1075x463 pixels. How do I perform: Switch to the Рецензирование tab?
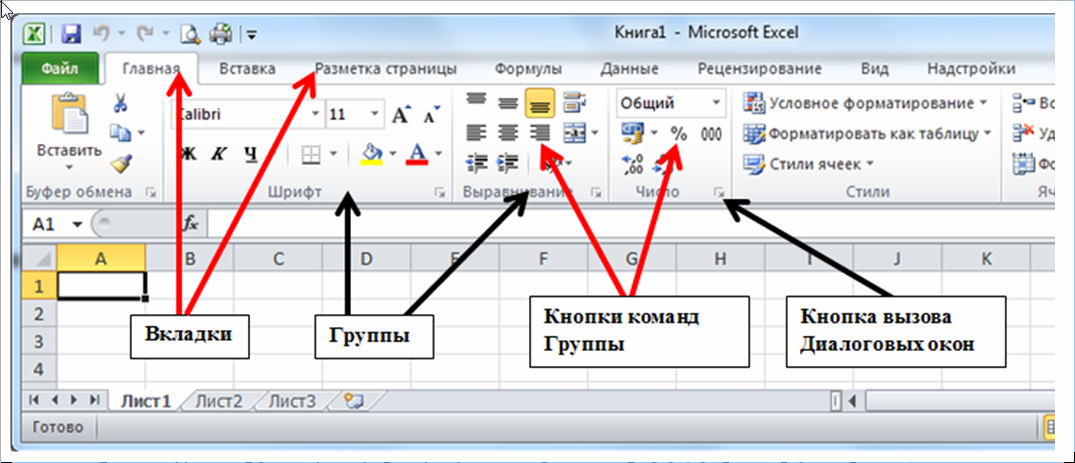pos(759,69)
